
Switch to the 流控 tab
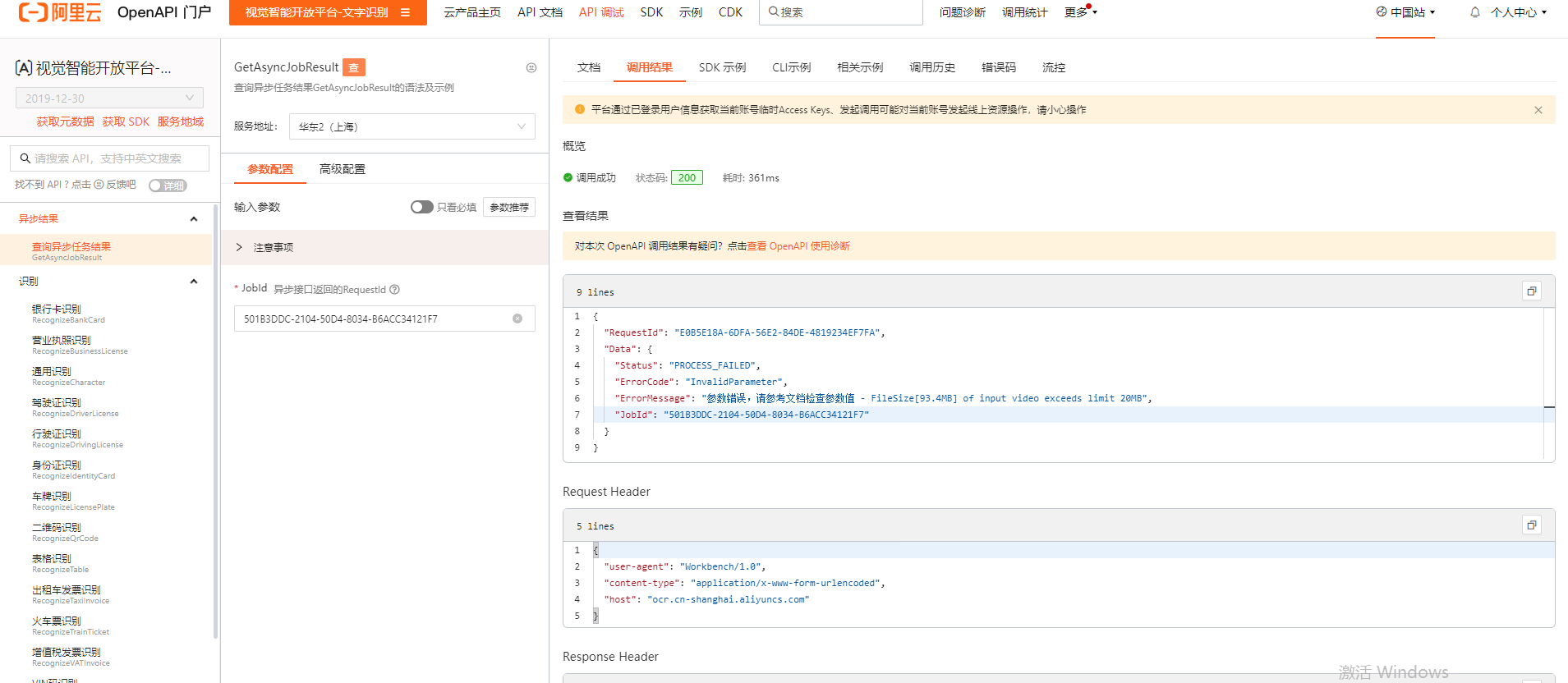pyautogui.click(x=1054, y=67)
